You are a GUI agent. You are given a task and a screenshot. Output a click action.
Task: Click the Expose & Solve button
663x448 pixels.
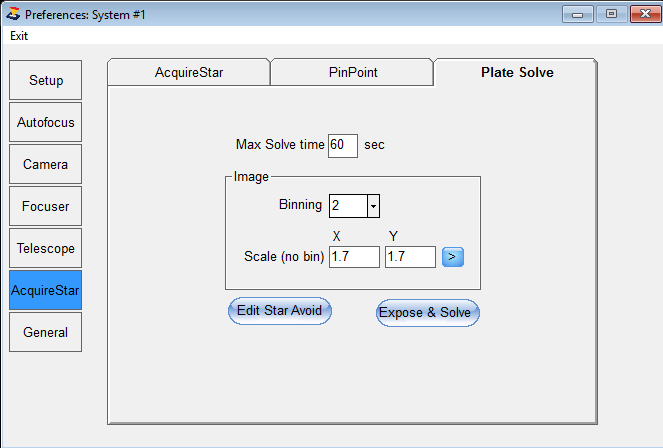pos(427,313)
